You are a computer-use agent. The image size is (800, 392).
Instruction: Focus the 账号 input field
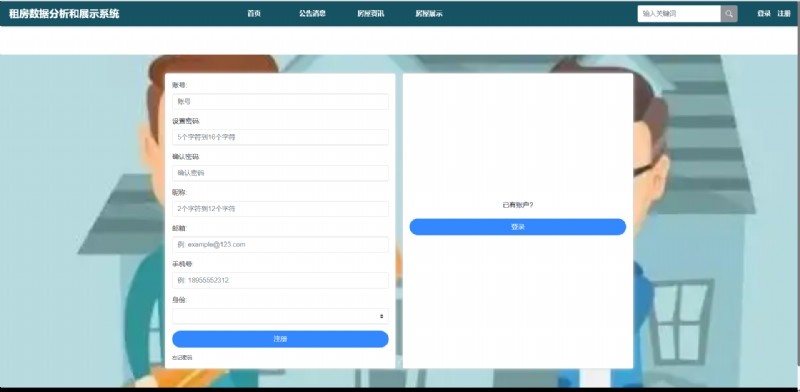(x=280, y=102)
